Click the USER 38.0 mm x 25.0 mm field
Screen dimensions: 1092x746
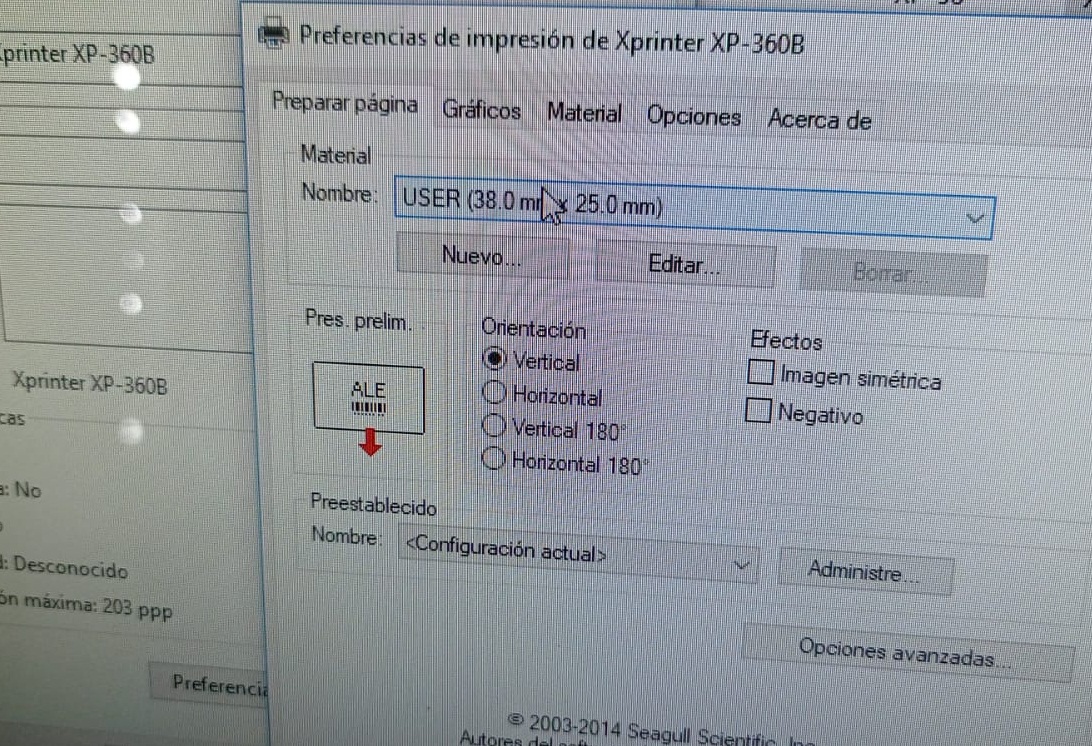(694, 208)
